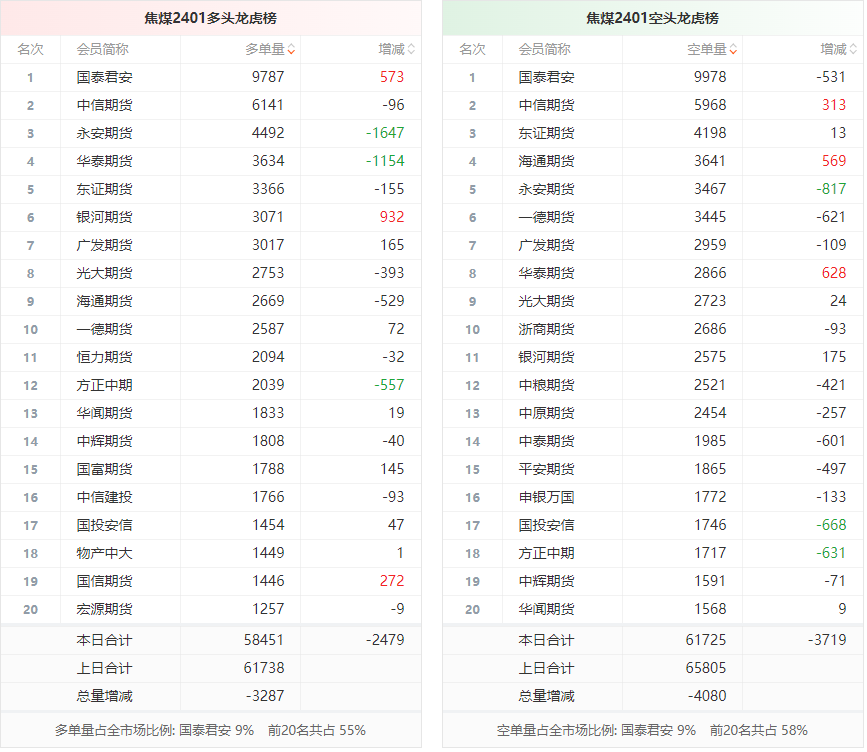Click long table 本日合计 value 58451
Viewport: 867px width, 752px height.
[x=264, y=640]
